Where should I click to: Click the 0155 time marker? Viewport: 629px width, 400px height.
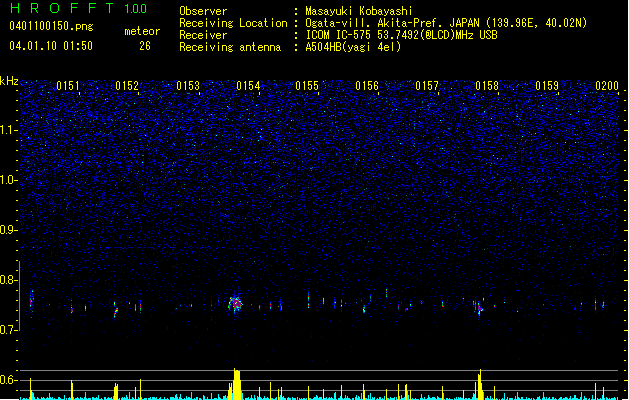point(307,86)
